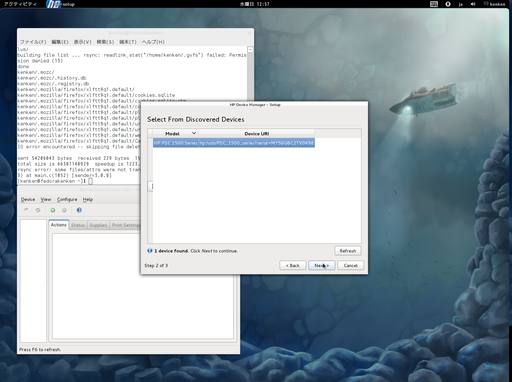Click the Device URI column header

coord(257,134)
